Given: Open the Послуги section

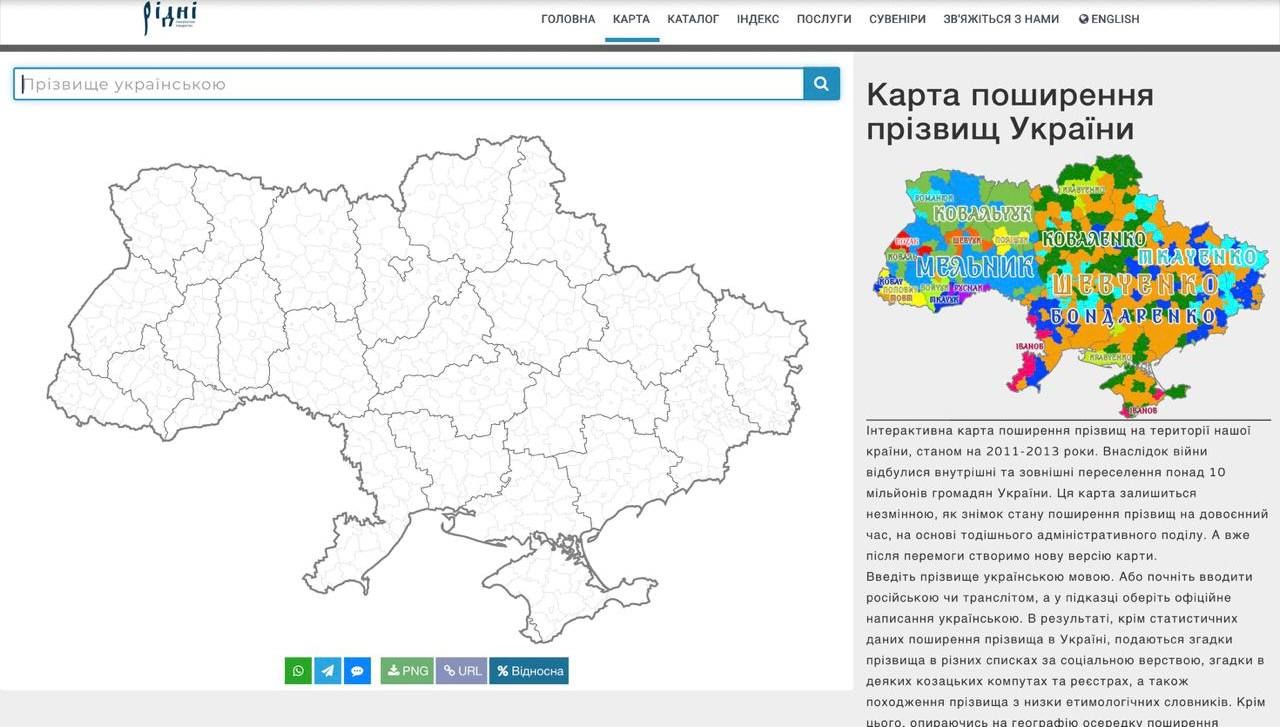Looking at the screenshot, I should tap(824, 19).
